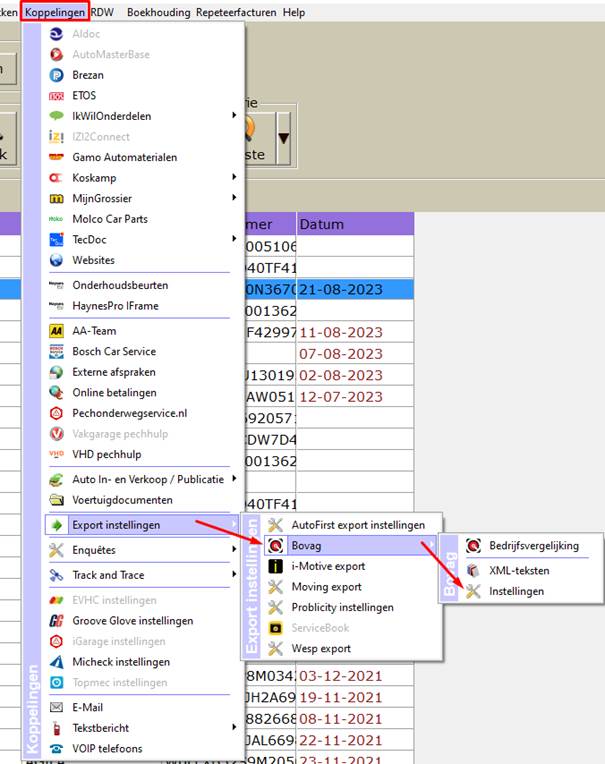This screenshot has height=764, width=605.
Task: Click the E-Mail envelope icon
Action: coord(57,707)
